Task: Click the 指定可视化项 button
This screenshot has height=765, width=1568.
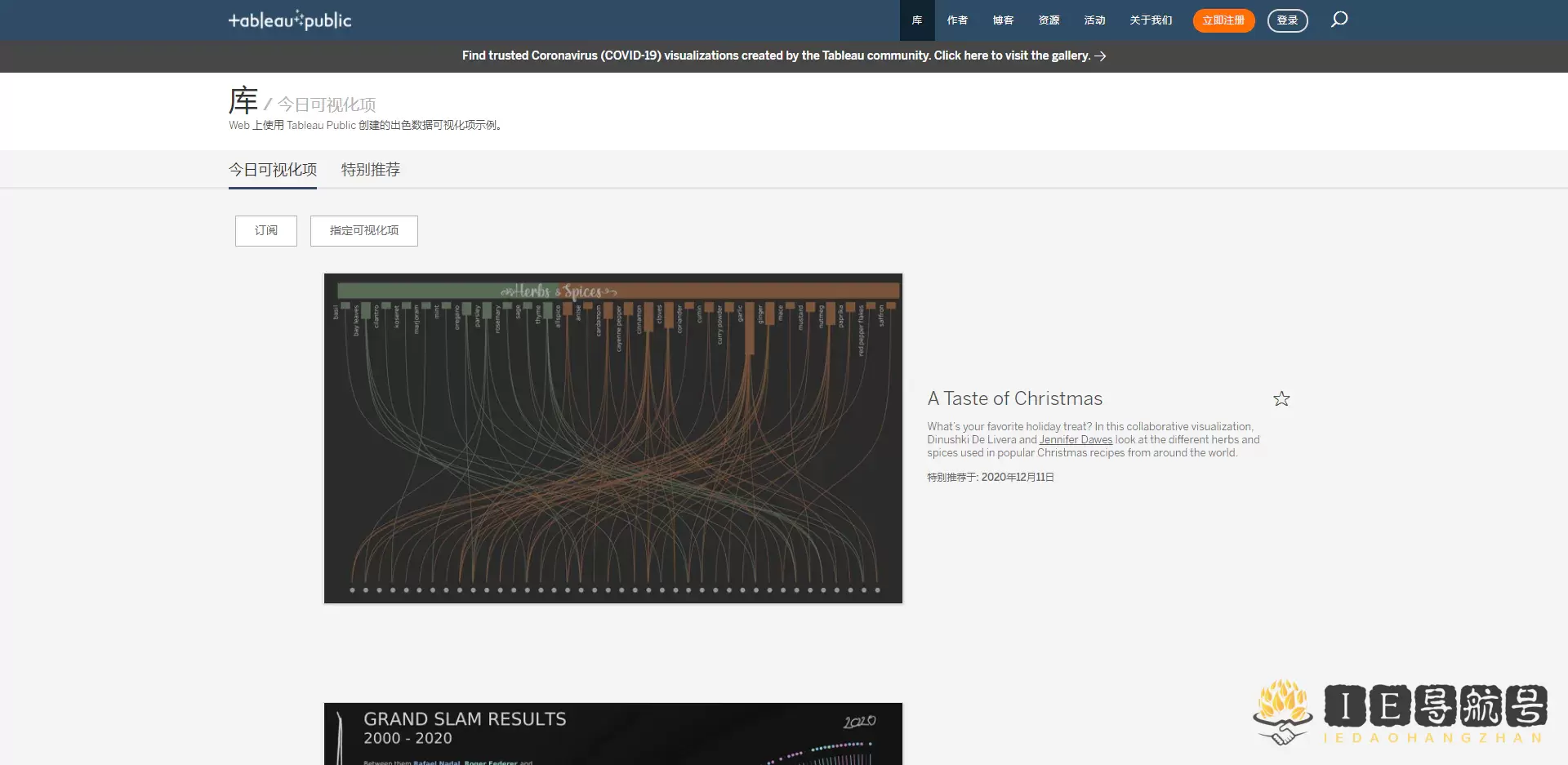Action: coord(363,230)
